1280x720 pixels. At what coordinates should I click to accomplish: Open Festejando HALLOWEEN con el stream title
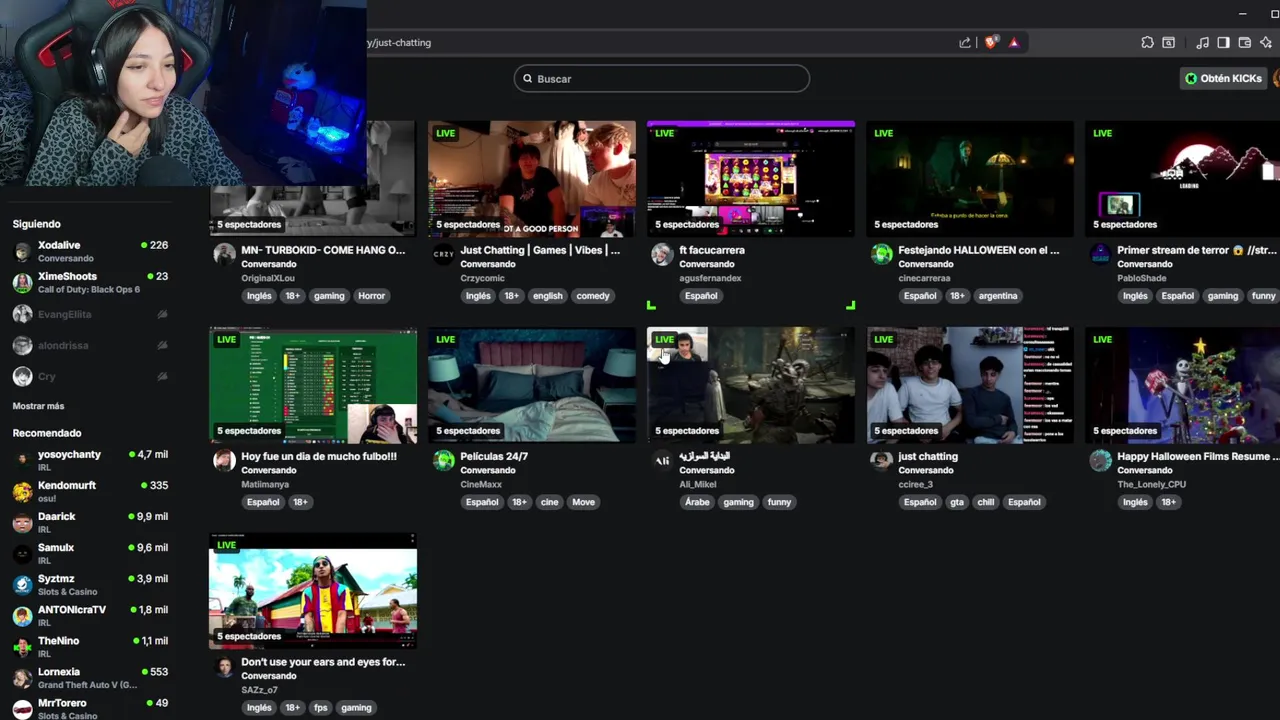click(978, 250)
